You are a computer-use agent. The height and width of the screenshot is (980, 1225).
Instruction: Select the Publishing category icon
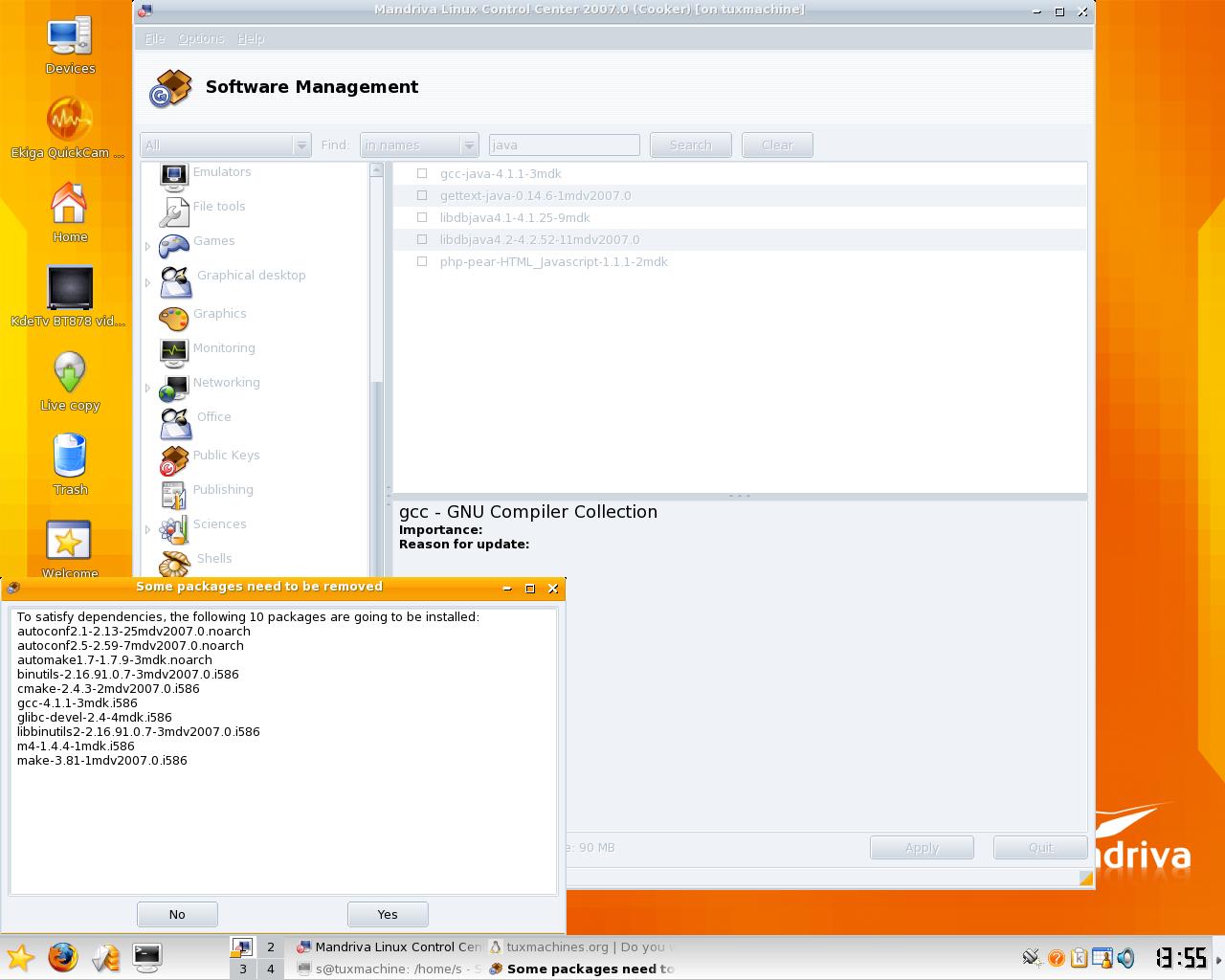pyautogui.click(x=173, y=494)
